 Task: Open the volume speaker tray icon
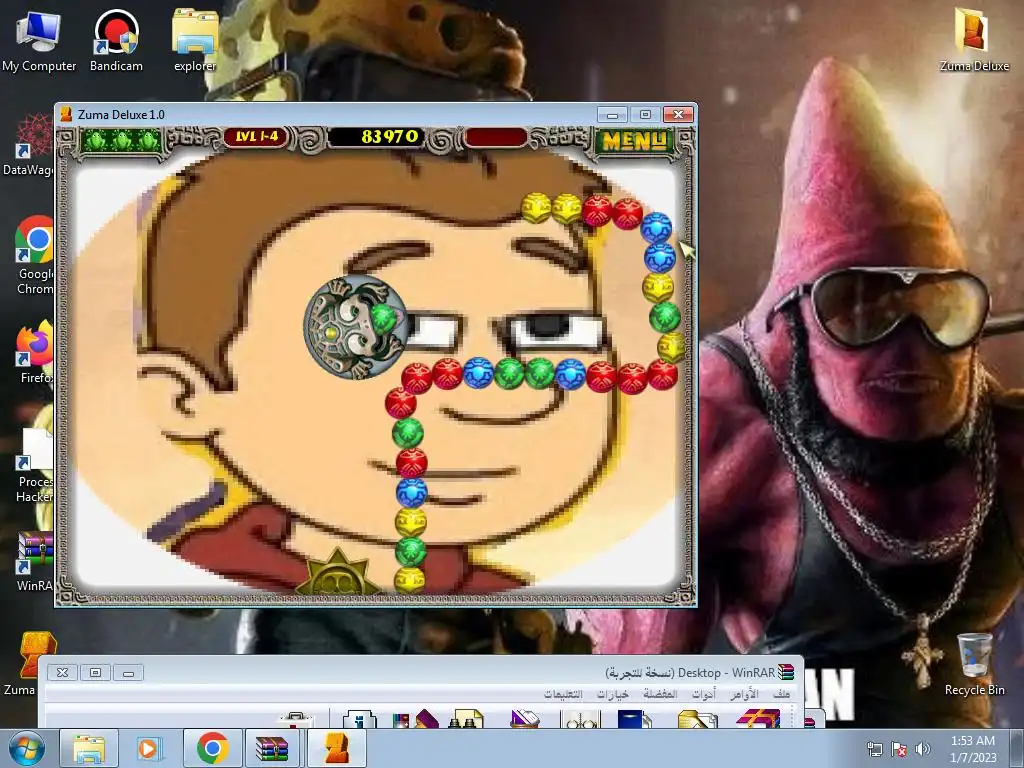(922, 749)
